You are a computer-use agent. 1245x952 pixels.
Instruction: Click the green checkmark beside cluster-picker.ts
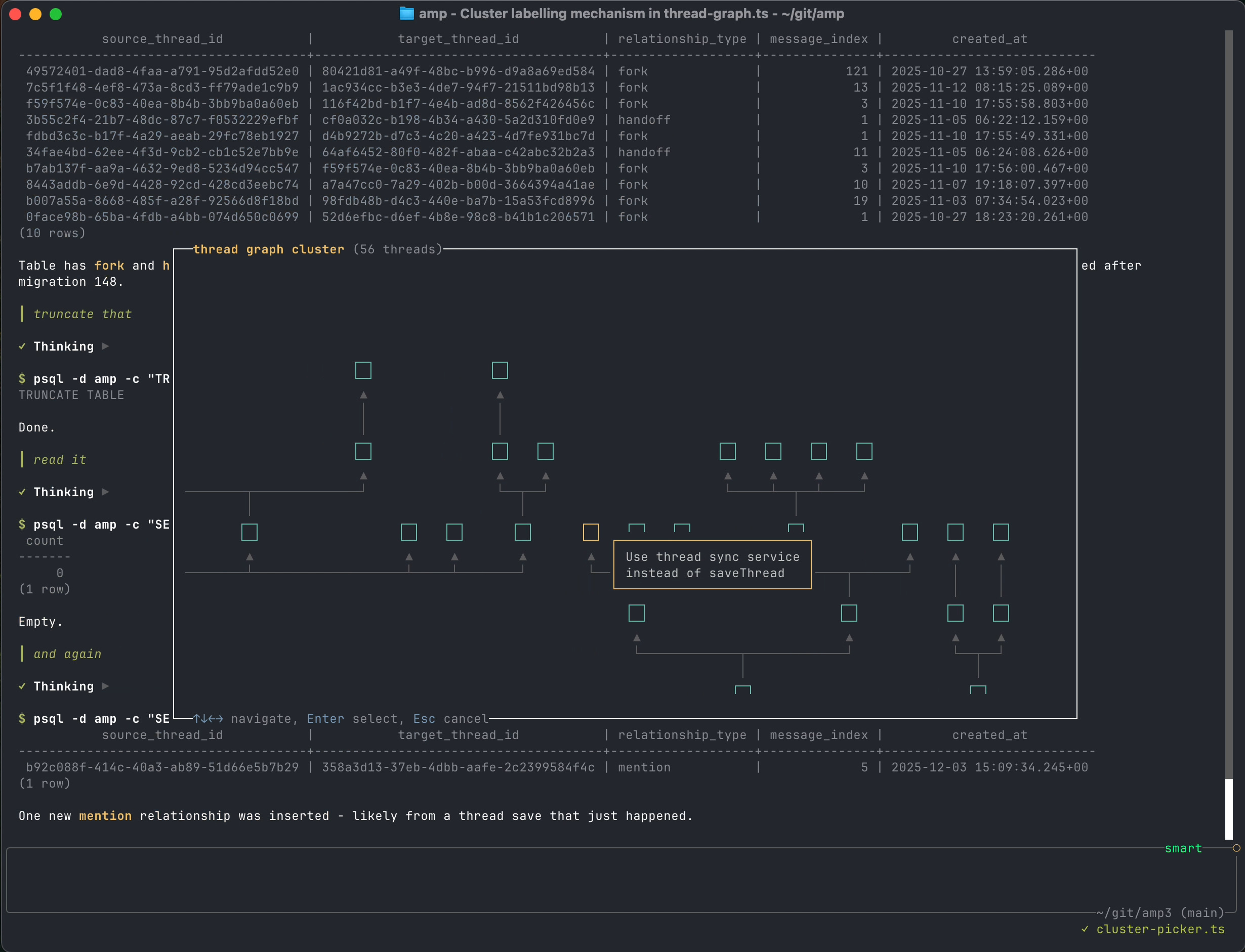tap(1085, 929)
